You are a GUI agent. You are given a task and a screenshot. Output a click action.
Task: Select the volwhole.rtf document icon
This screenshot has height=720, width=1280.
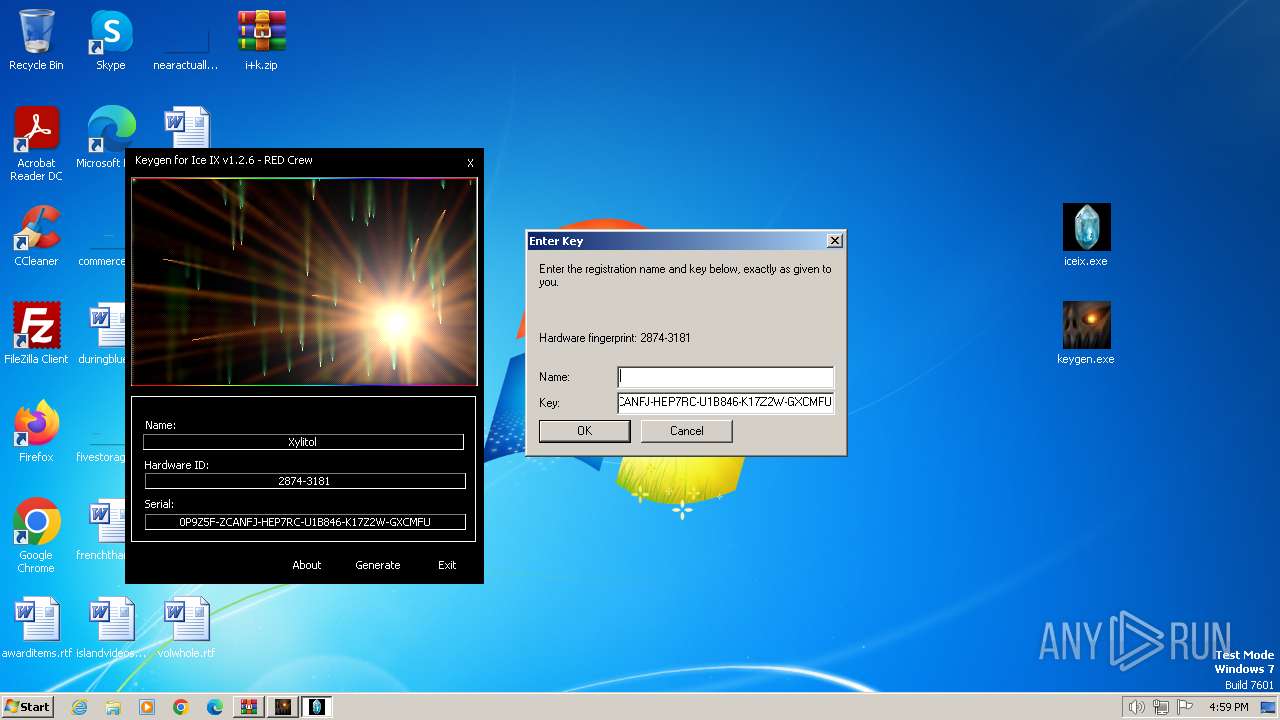186,628
